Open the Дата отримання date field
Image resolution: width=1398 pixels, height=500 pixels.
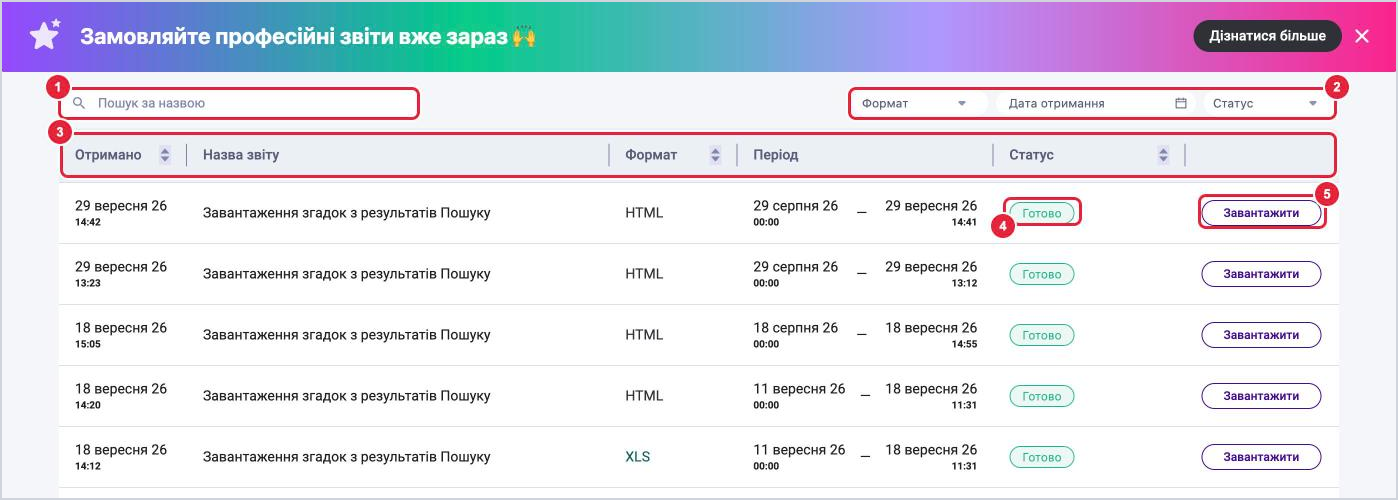[x=1098, y=103]
